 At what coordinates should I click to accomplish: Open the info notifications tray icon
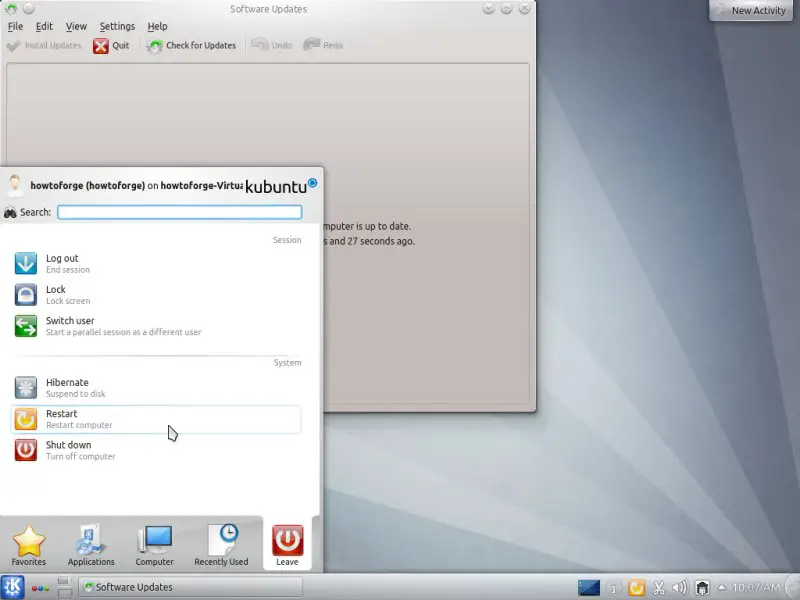613,588
